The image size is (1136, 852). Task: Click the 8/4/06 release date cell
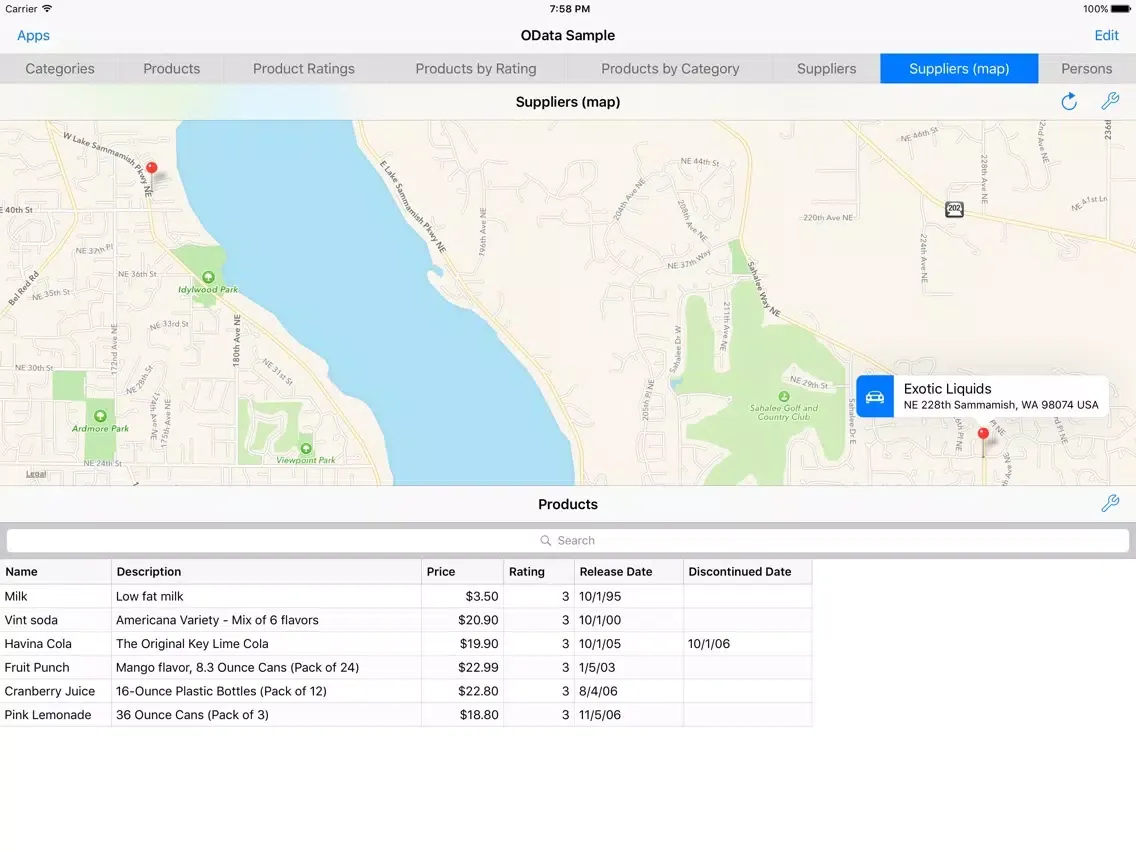(629, 691)
